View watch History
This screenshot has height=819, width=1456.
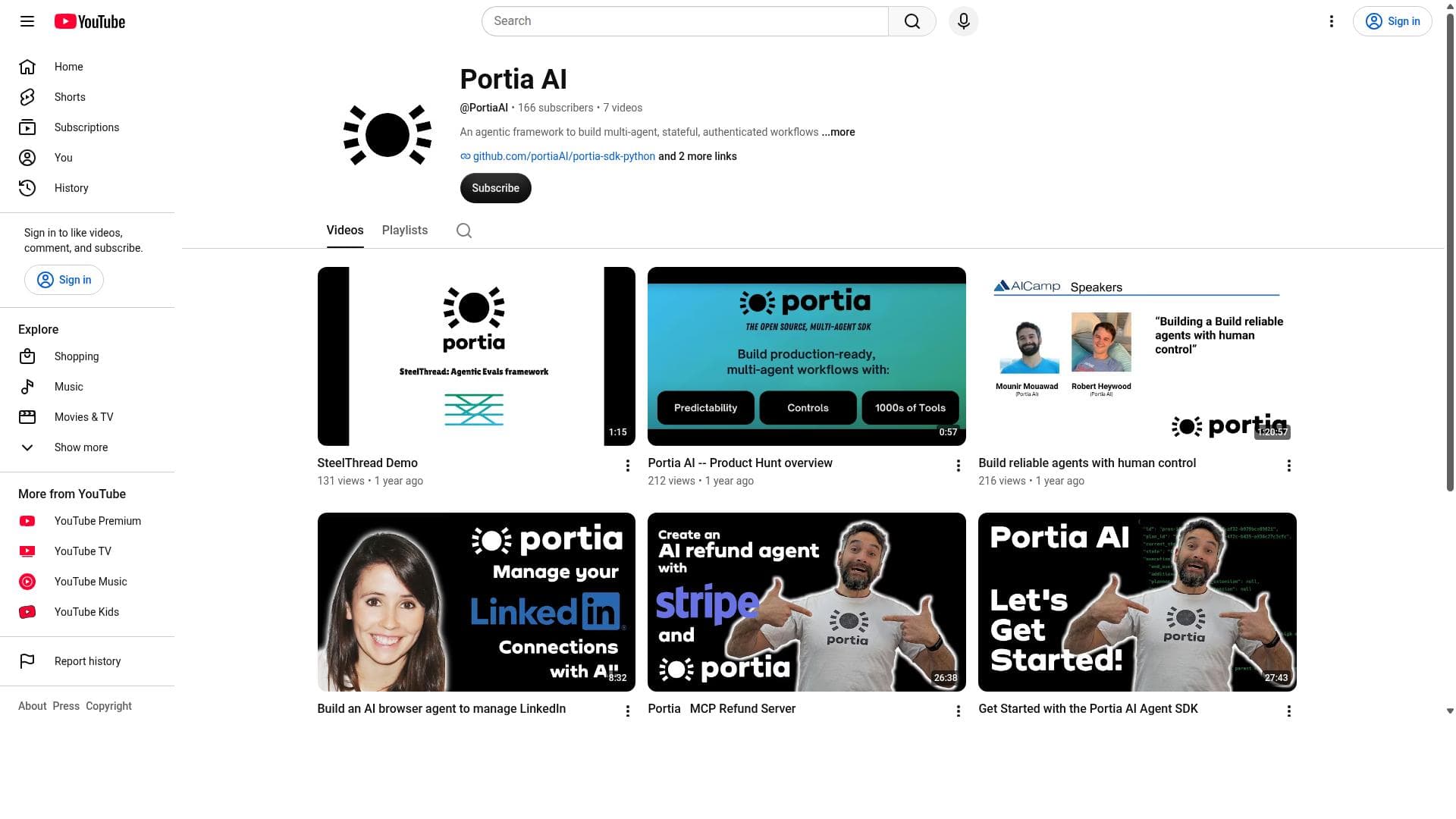point(87,188)
